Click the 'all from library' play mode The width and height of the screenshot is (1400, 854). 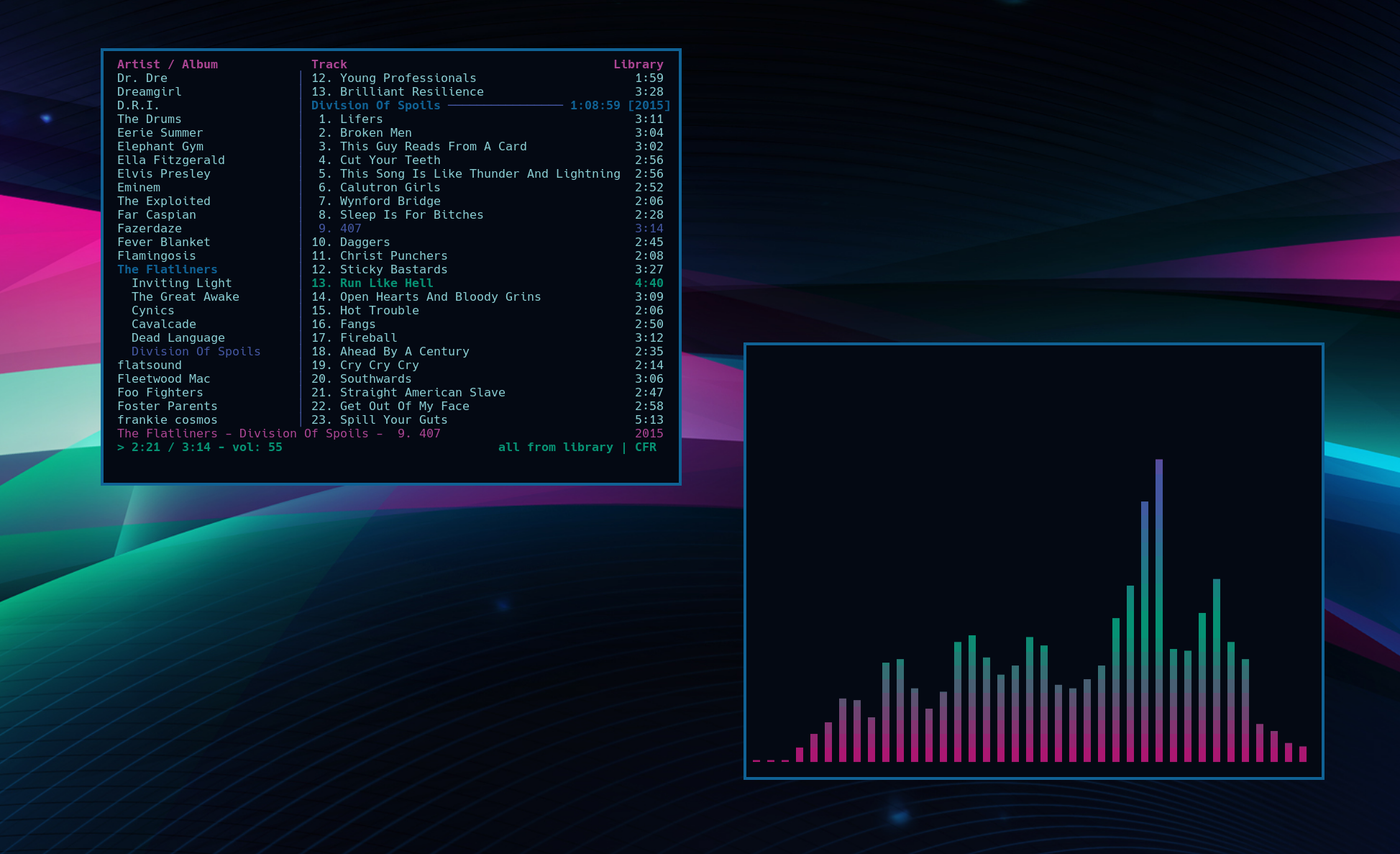click(x=555, y=448)
